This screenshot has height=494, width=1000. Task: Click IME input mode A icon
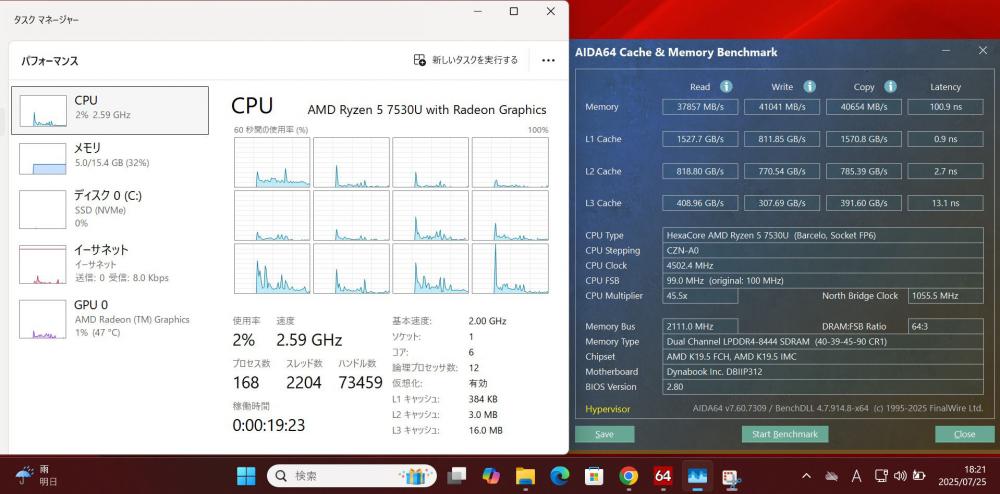(x=857, y=476)
